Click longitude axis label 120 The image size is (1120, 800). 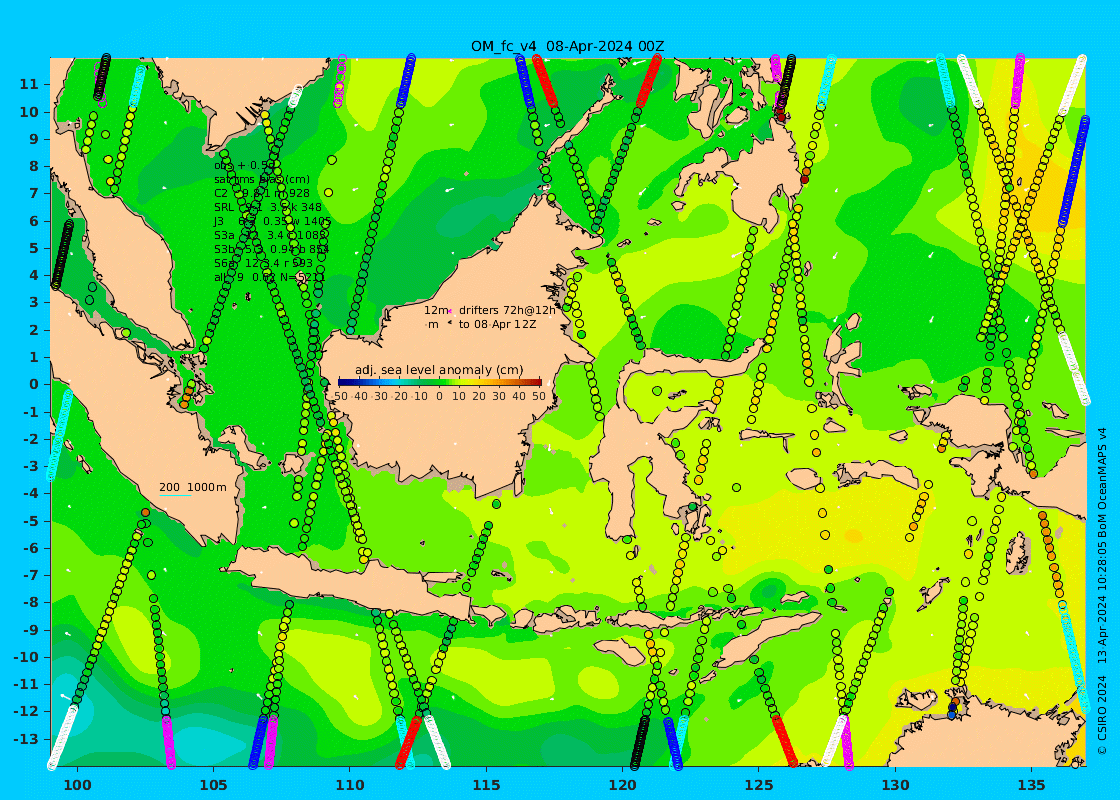[623, 785]
